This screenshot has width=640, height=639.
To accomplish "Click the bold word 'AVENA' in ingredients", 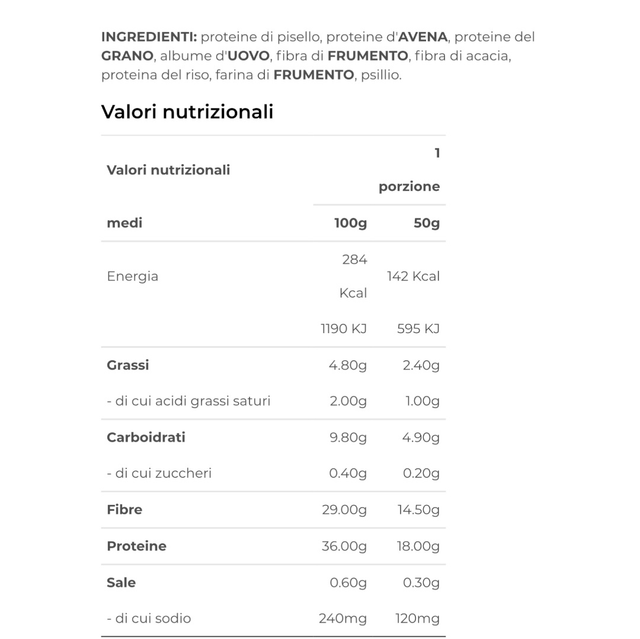I will pyautogui.click(x=423, y=37).
